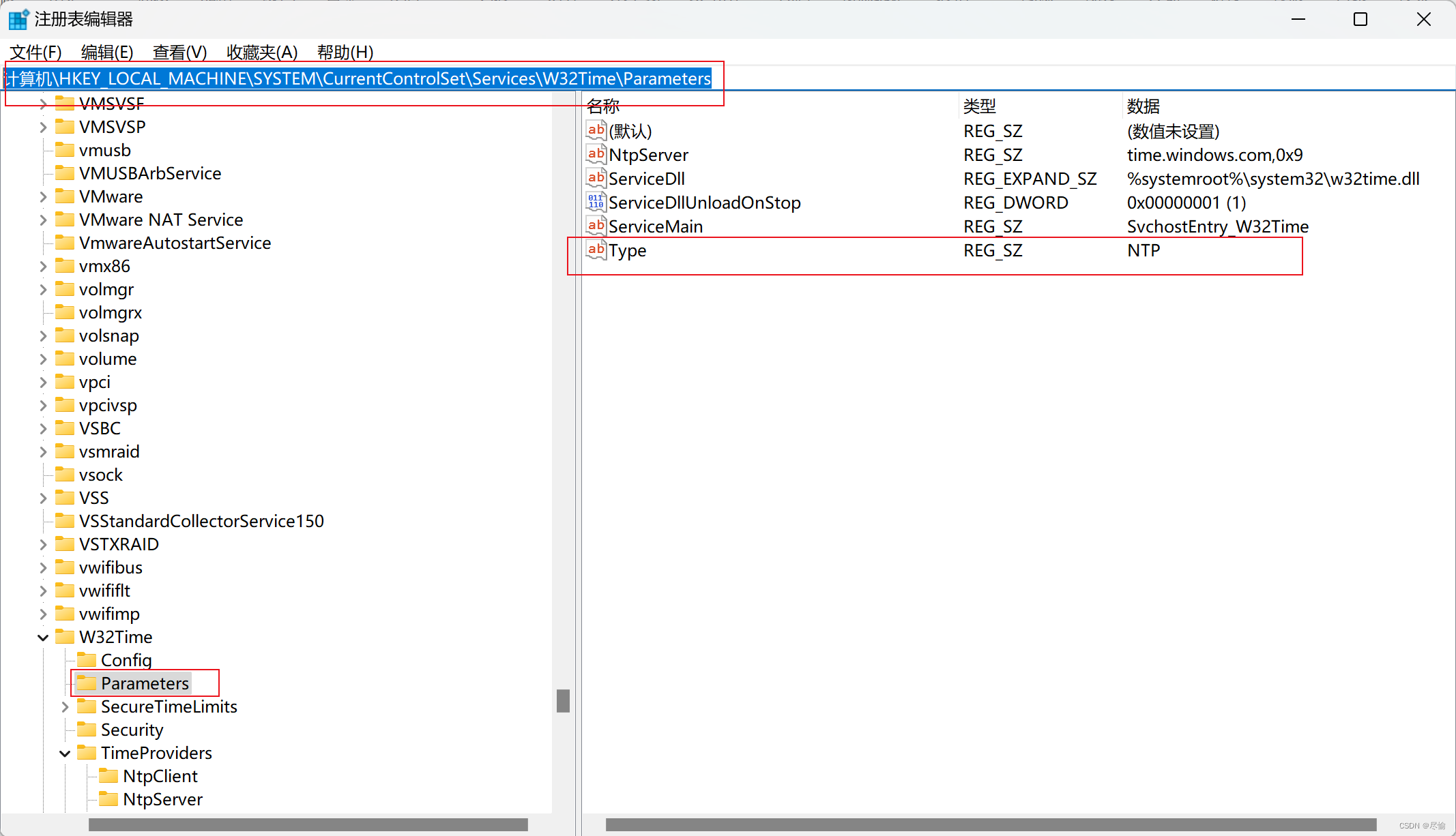Image resolution: width=1456 pixels, height=836 pixels.
Task: Click the tree pane vertical scrollbar thumb
Action: coord(563,701)
